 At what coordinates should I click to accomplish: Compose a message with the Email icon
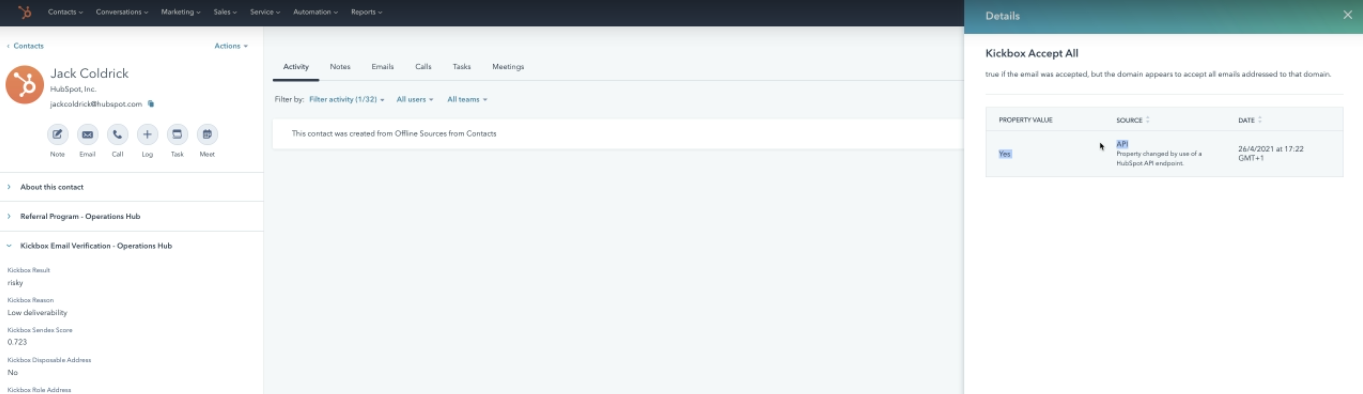coord(87,134)
